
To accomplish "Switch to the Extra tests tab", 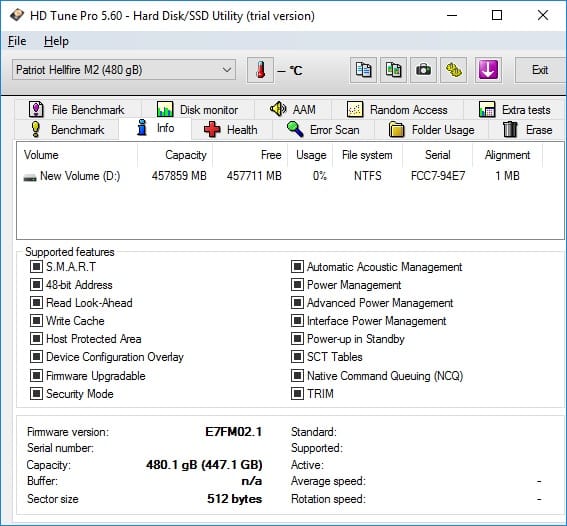I will click(x=515, y=110).
